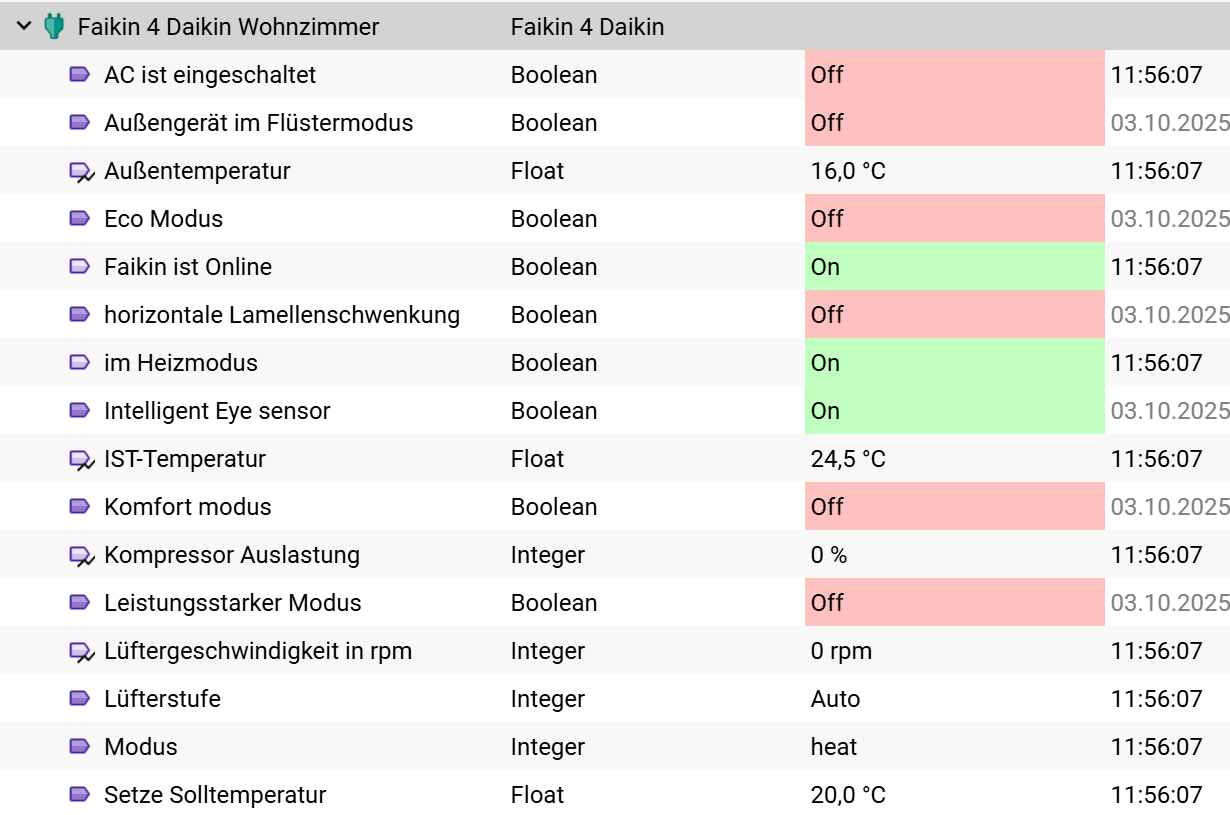This screenshot has height=815, width=1230.
Task: Click the Lüfterstufe variable icon
Action: pyautogui.click(x=80, y=699)
